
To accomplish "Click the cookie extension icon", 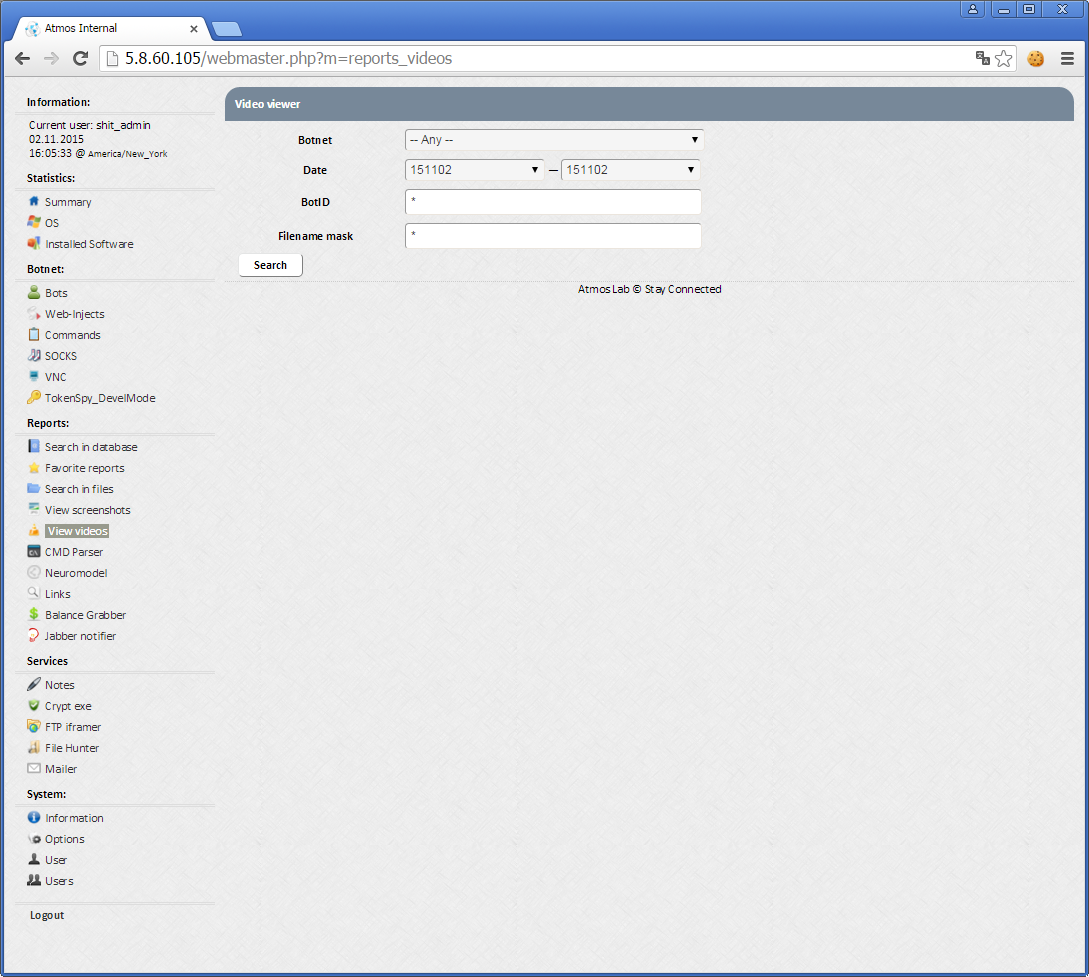I will 1036,58.
